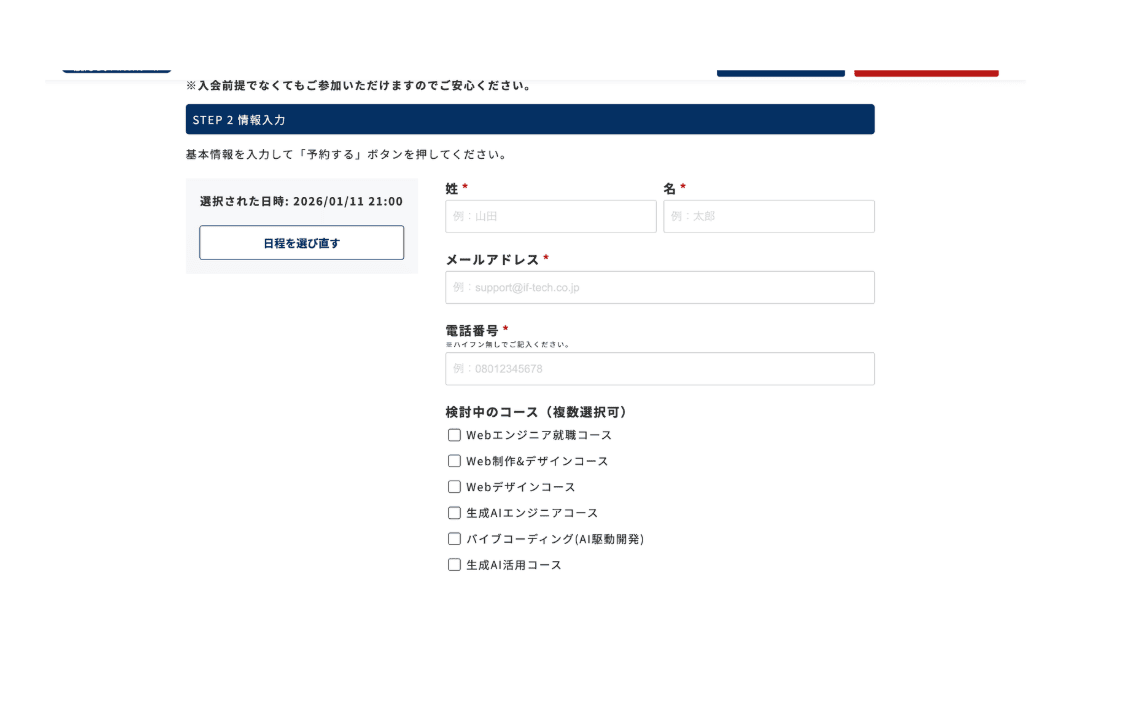Click the 電話番号 field label

pos(472,330)
